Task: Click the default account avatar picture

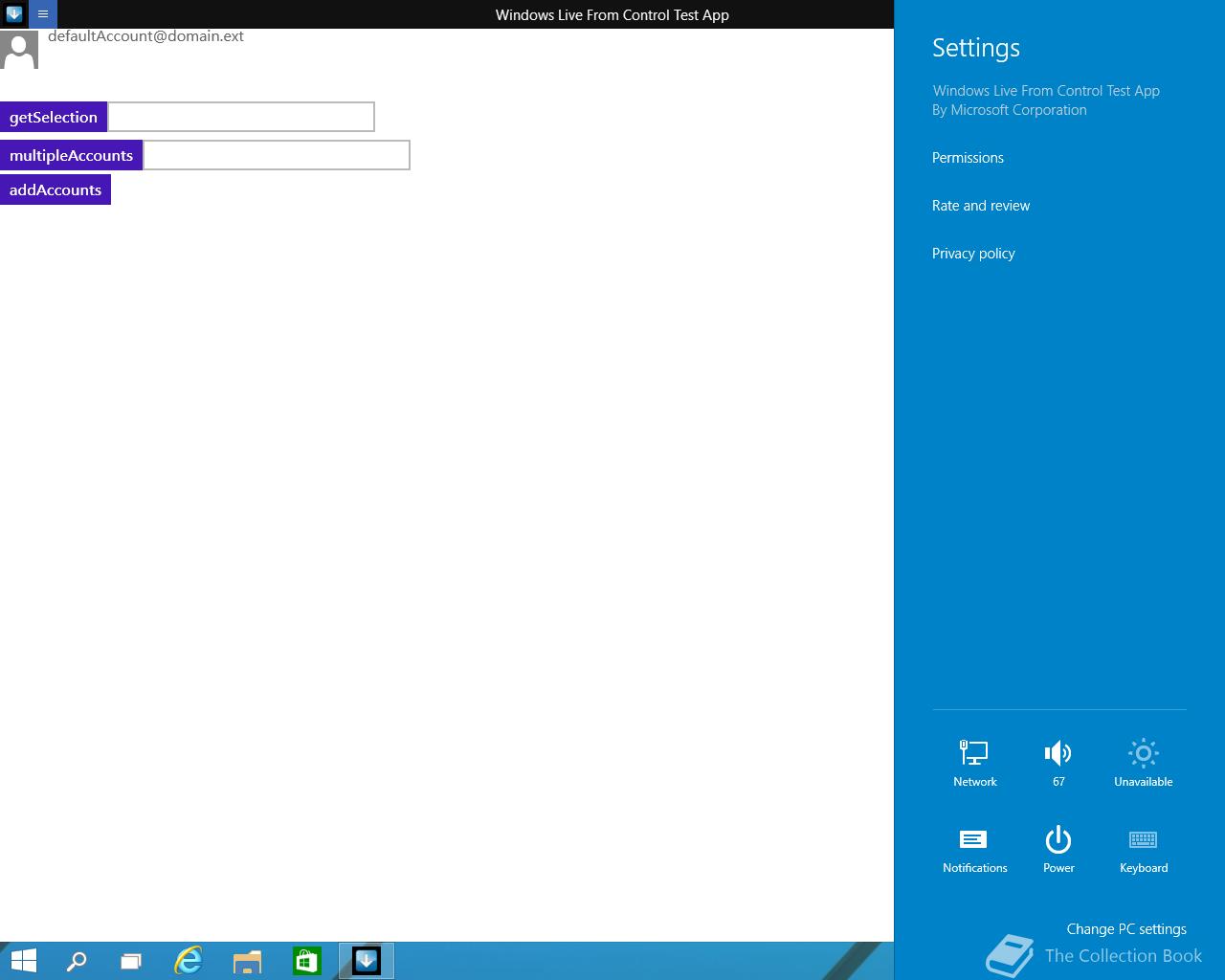Action: (19, 50)
